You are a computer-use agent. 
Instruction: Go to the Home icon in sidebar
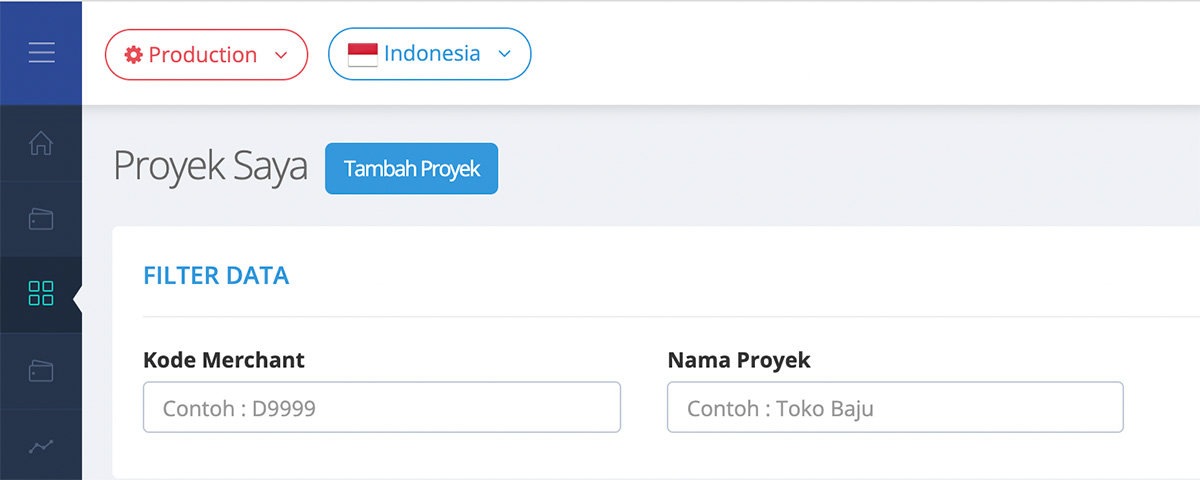click(41, 144)
